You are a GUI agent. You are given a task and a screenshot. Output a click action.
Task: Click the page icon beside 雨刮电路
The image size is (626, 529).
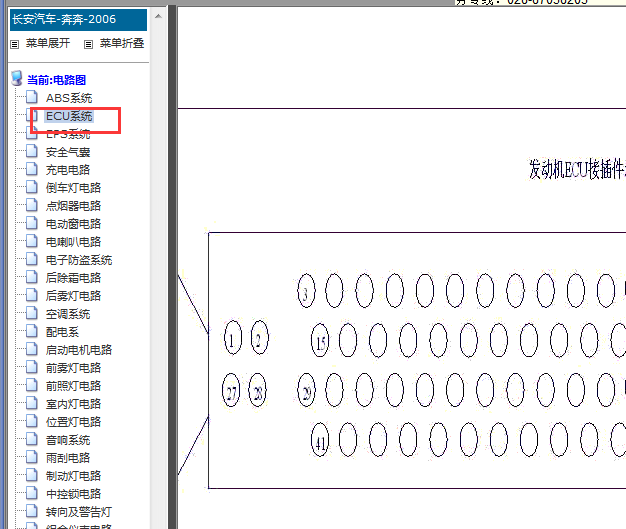(32, 457)
